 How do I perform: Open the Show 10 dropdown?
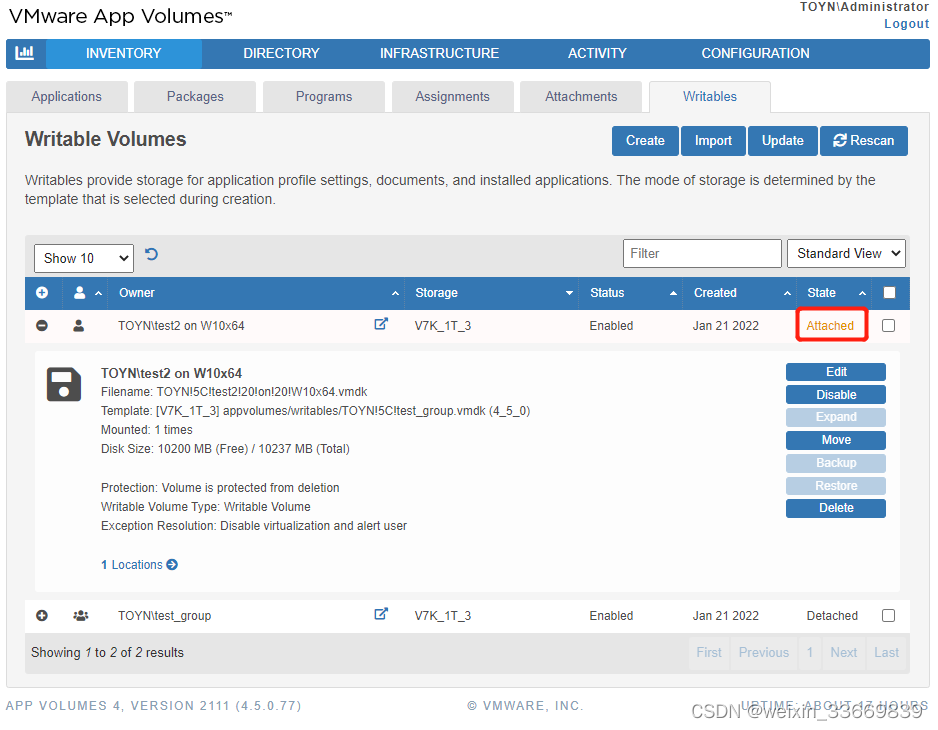click(x=84, y=258)
